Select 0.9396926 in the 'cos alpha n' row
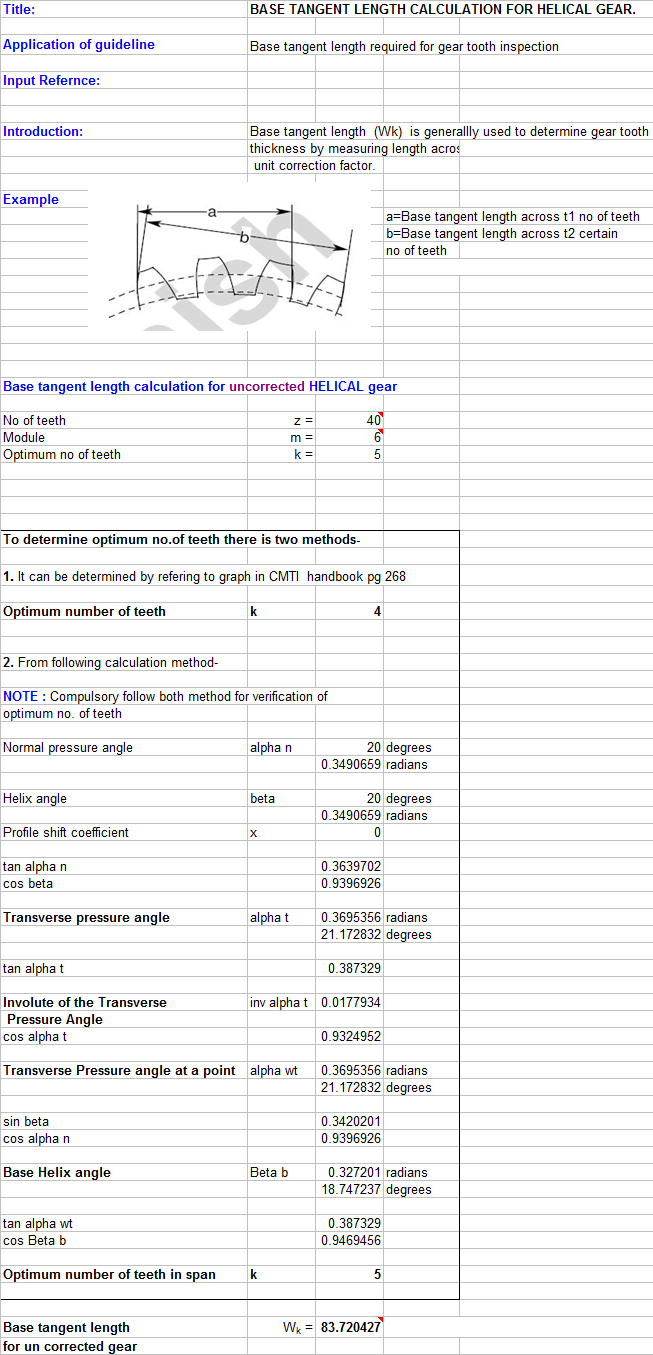 coord(350,1138)
